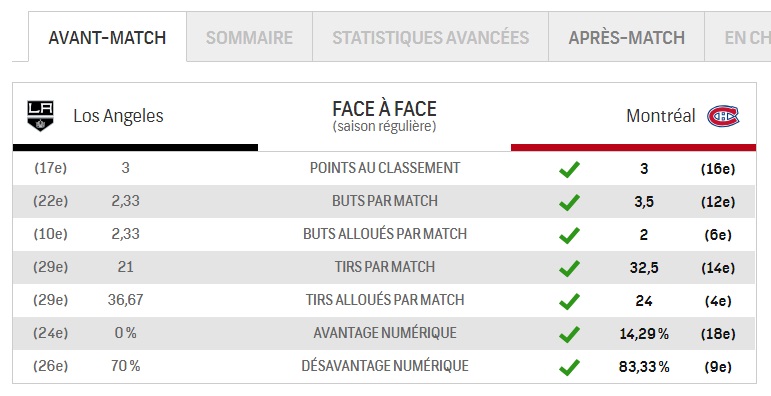This screenshot has height=396, width=771.
Task: Click the Montréal team name
Action: click(661, 116)
